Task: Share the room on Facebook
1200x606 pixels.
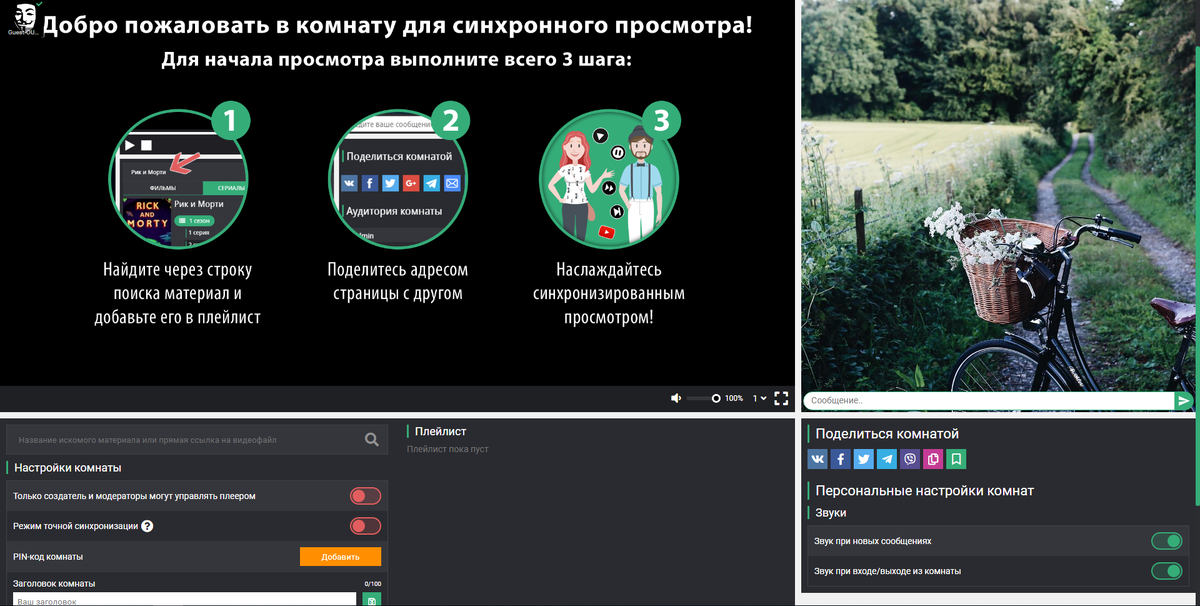Action: pyautogui.click(x=840, y=458)
